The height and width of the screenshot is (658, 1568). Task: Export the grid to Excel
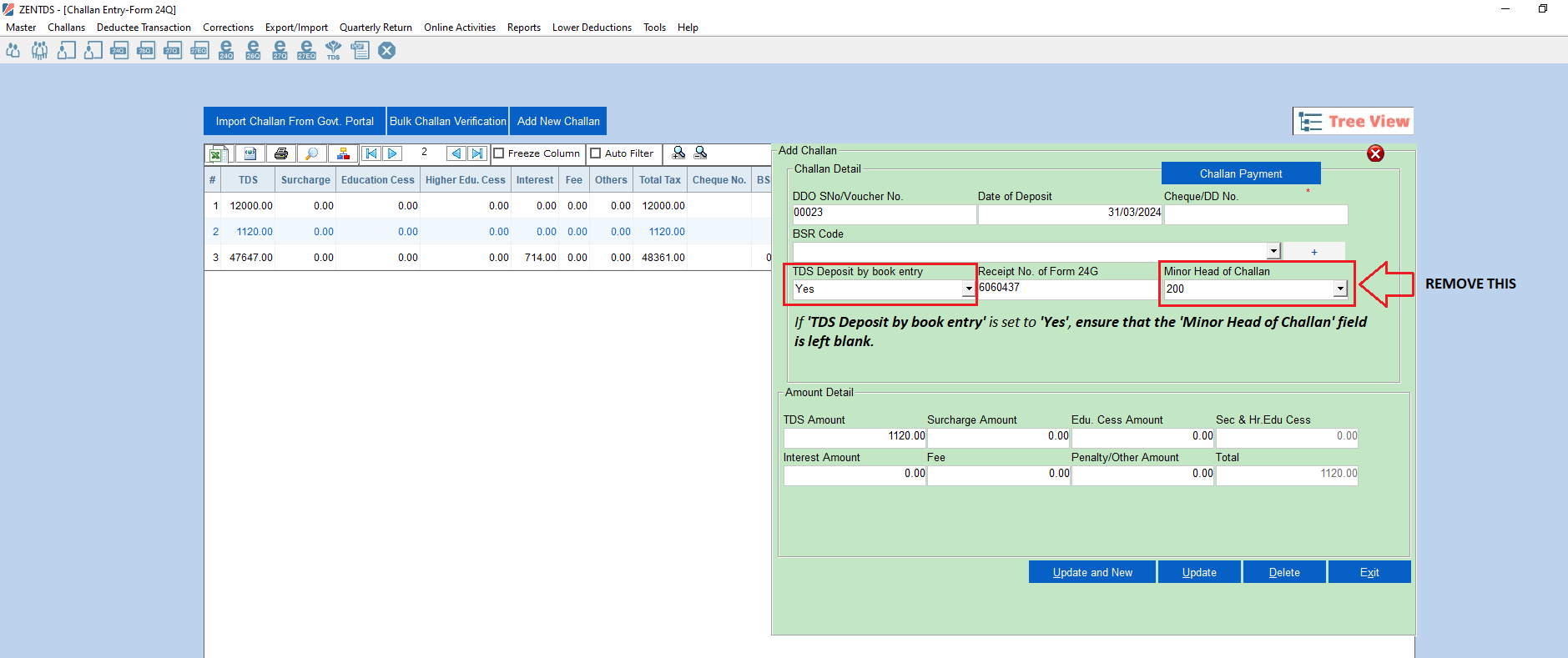[218, 153]
